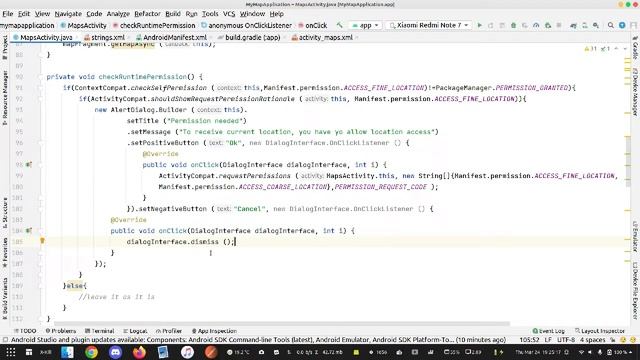Open the Structure tool window
Image resolution: width=640 pixels, height=360 pixels.
point(5,213)
